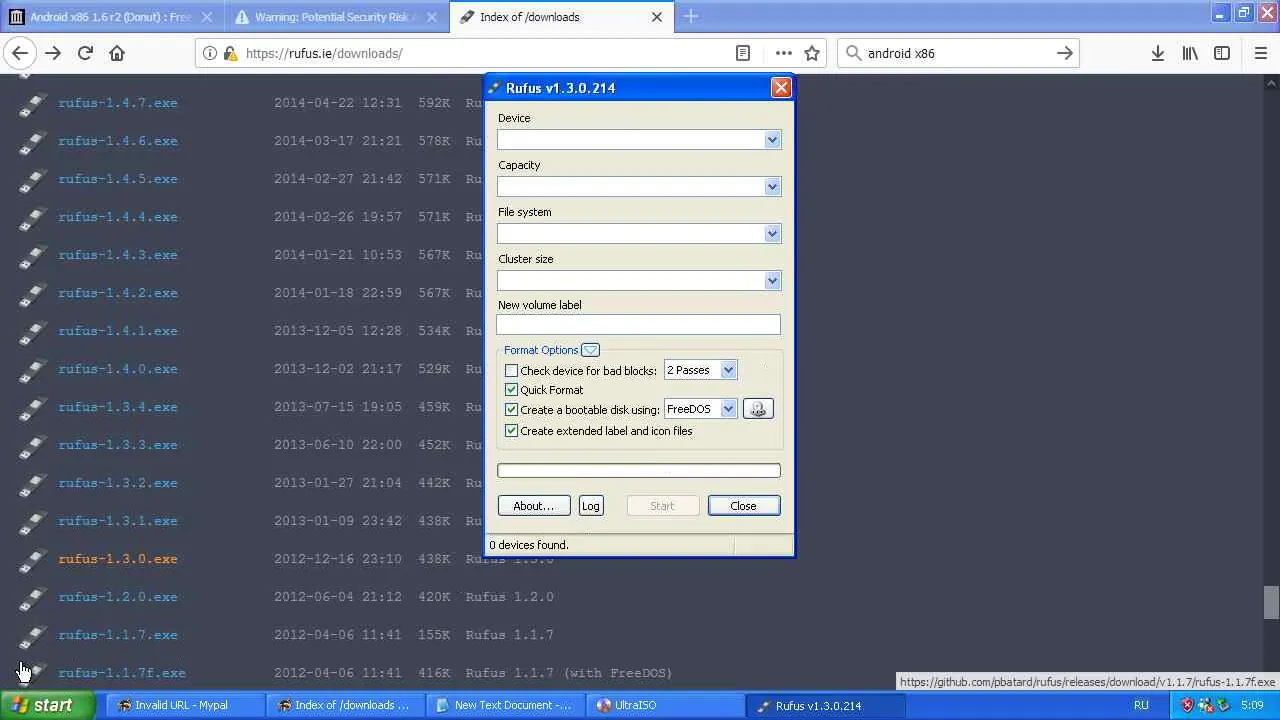Screen dimensions: 1280x720
Task: Click the connection padlock warning icon
Action: pos(230,53)
